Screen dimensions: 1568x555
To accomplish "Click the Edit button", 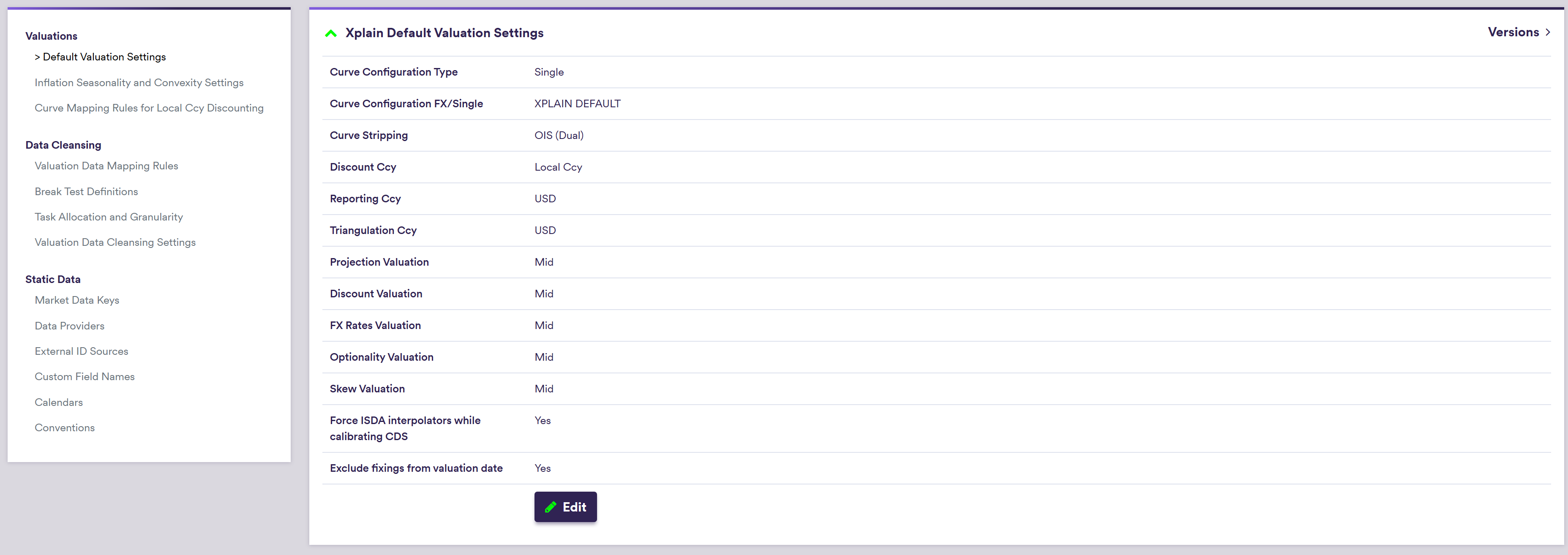I will pos(565,507).
